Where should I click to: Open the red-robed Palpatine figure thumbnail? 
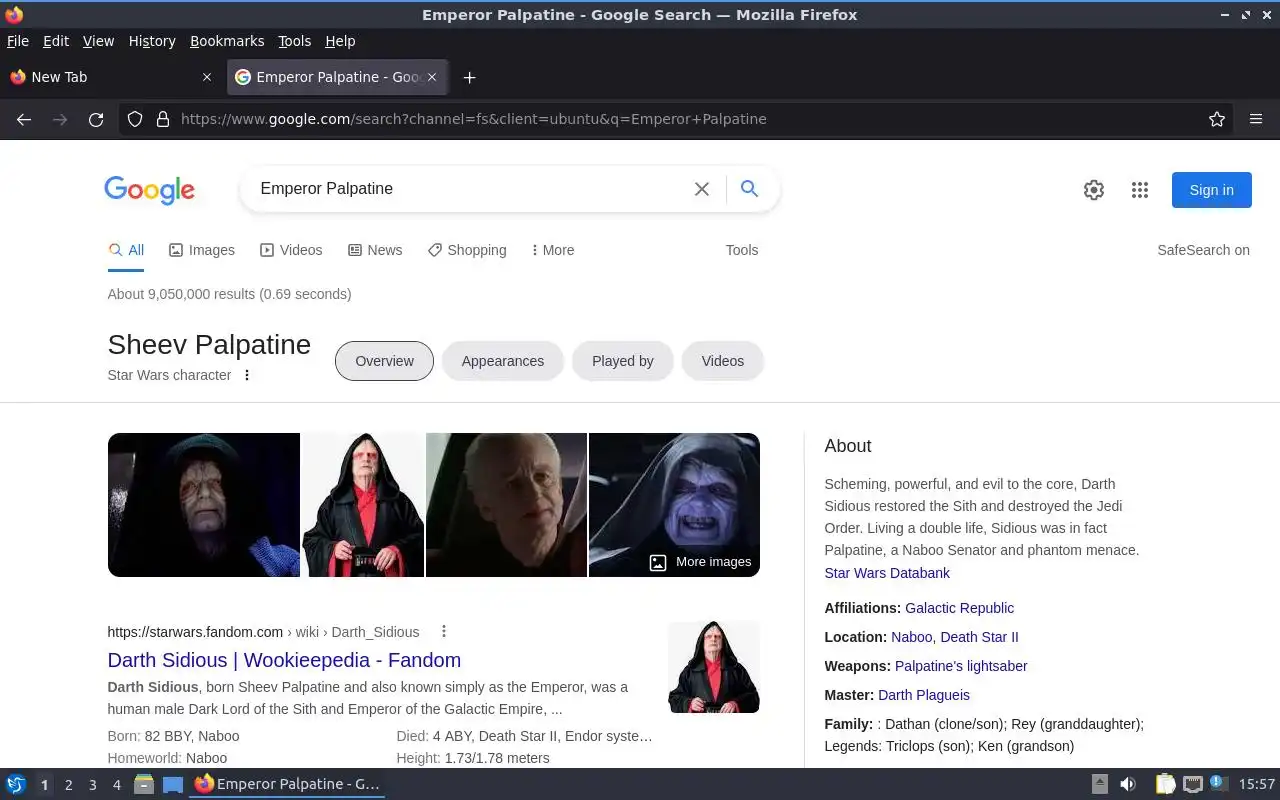tap(363, 505)
